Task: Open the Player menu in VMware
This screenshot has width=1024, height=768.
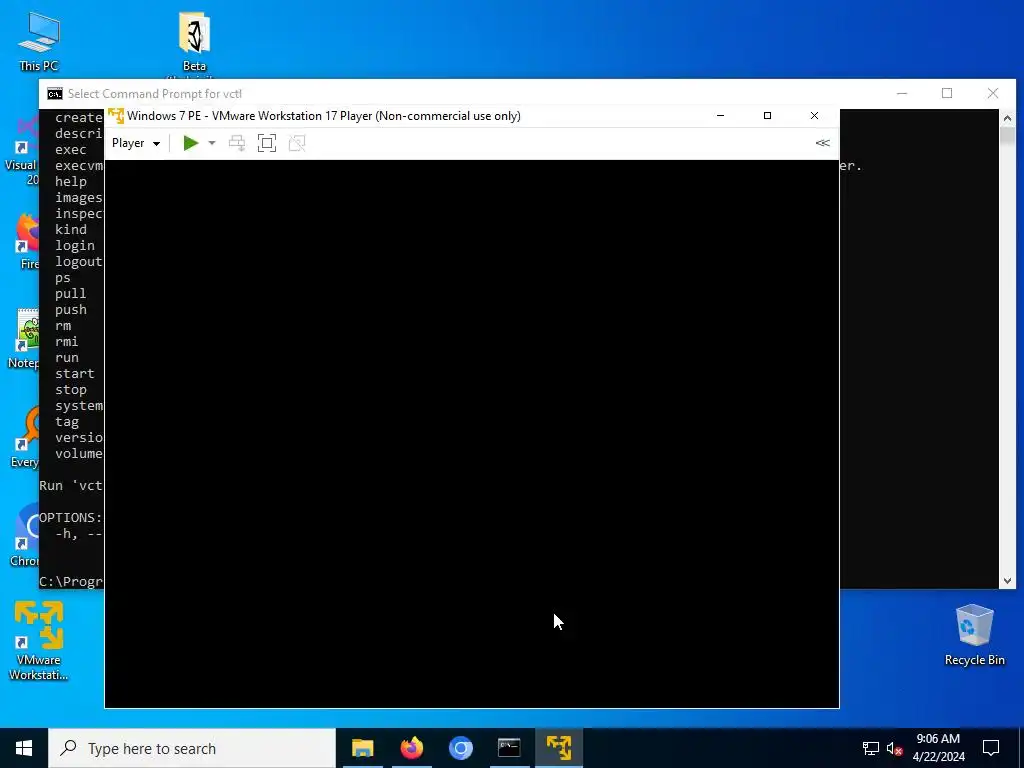Action: coord(136,143)
